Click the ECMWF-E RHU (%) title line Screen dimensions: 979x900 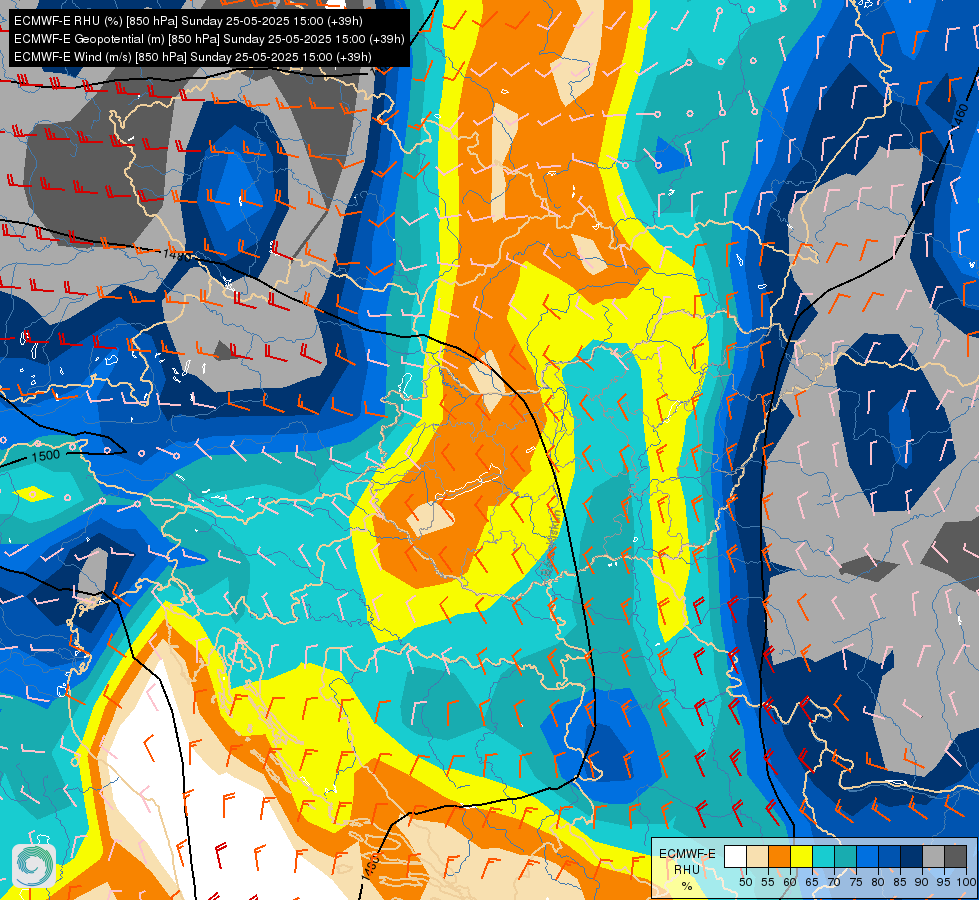188,21
